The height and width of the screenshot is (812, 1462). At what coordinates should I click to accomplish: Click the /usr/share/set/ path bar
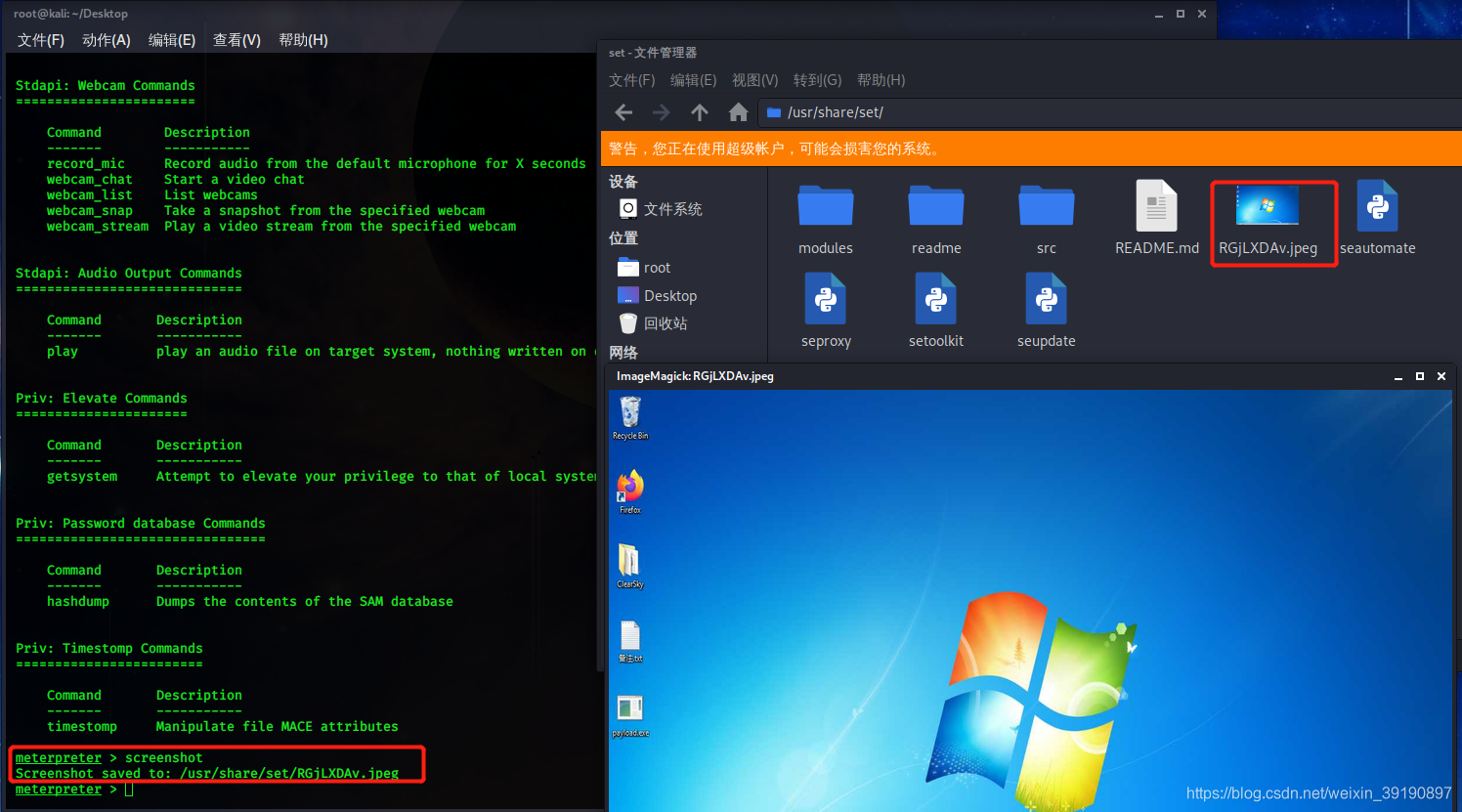1109,112
